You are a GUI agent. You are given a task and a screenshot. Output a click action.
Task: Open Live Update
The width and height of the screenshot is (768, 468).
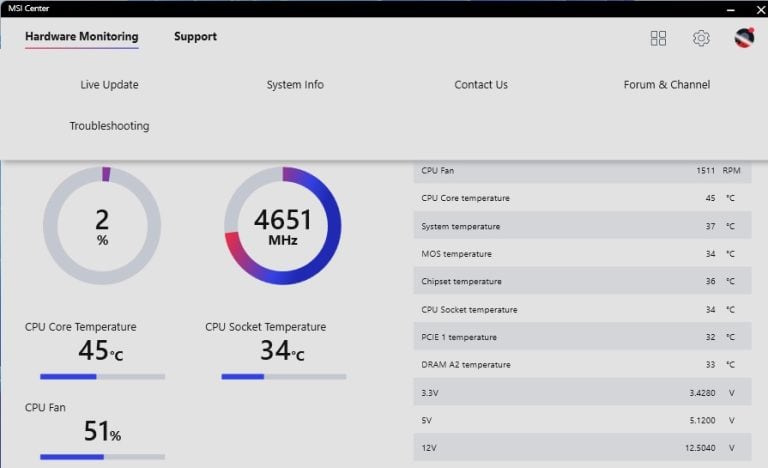click(x=109, y=85)
